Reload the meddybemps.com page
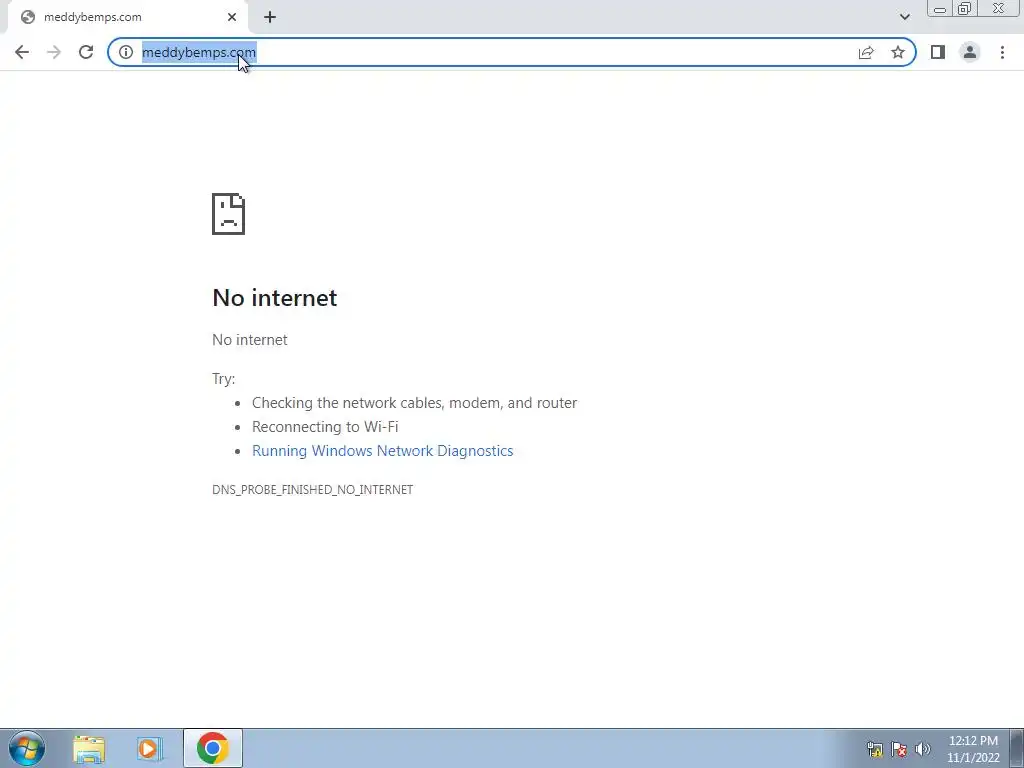 [x=86, y=52]
